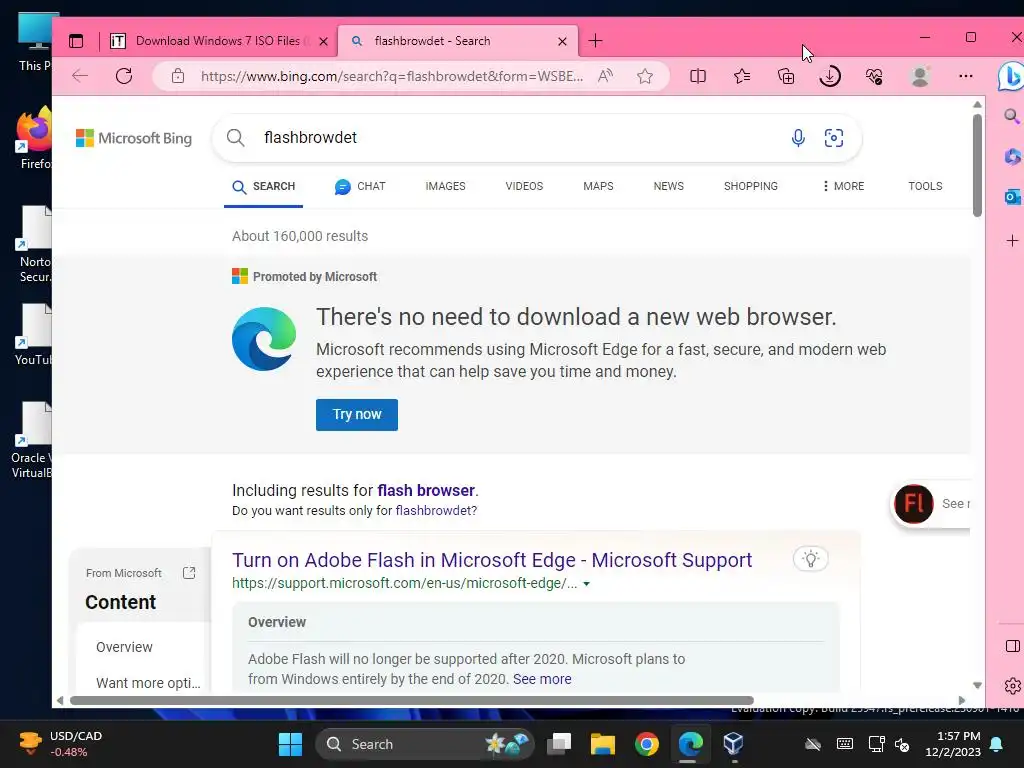Go to Microsoft Bing home logo

point(134,138)
